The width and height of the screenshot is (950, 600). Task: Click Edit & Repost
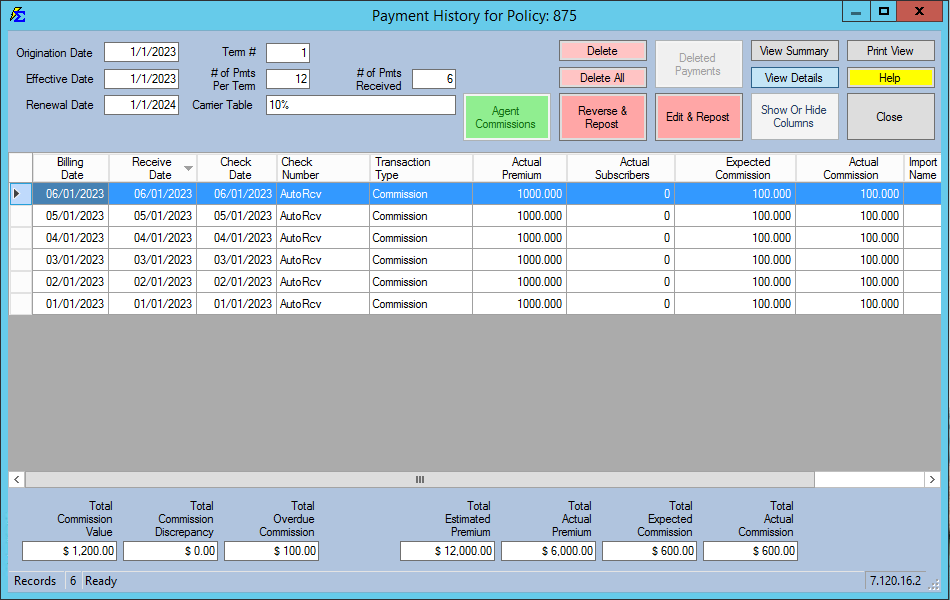pyautogui.click(x=699, y=116)
